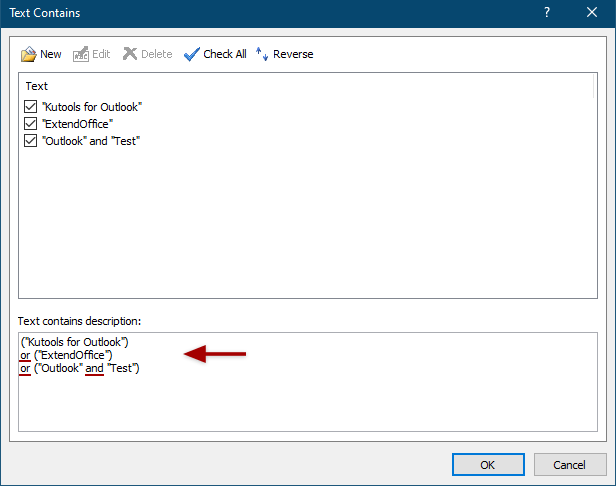Click the "and" operator in the description

click(94, 368)
